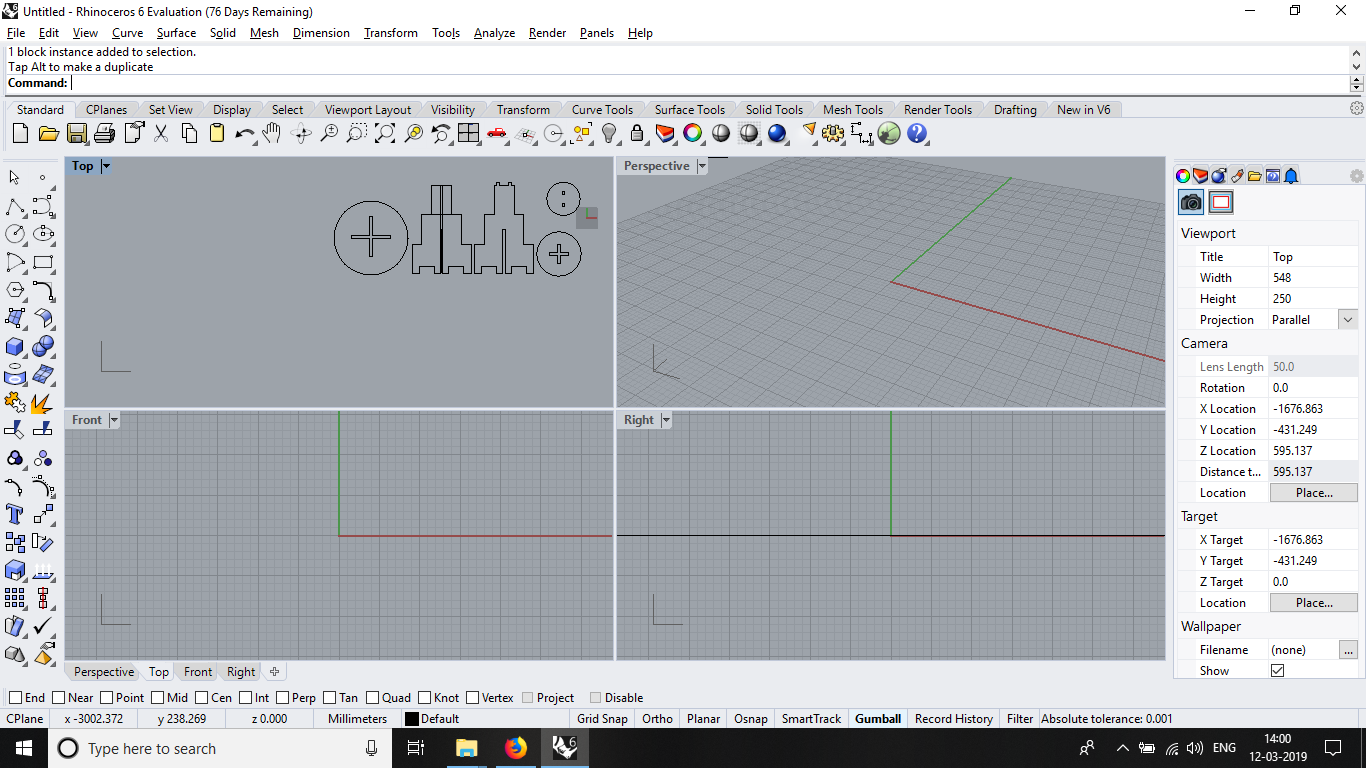
Task: Toggle Gumball in the status bar
Action: [878, 719]
